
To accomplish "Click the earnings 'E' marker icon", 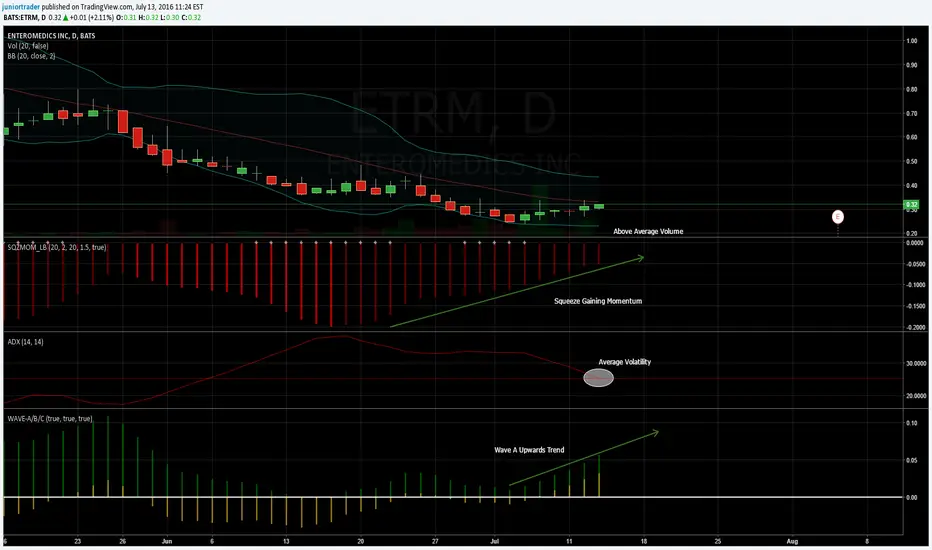I will pyautogui.click(x=837, y=216).
